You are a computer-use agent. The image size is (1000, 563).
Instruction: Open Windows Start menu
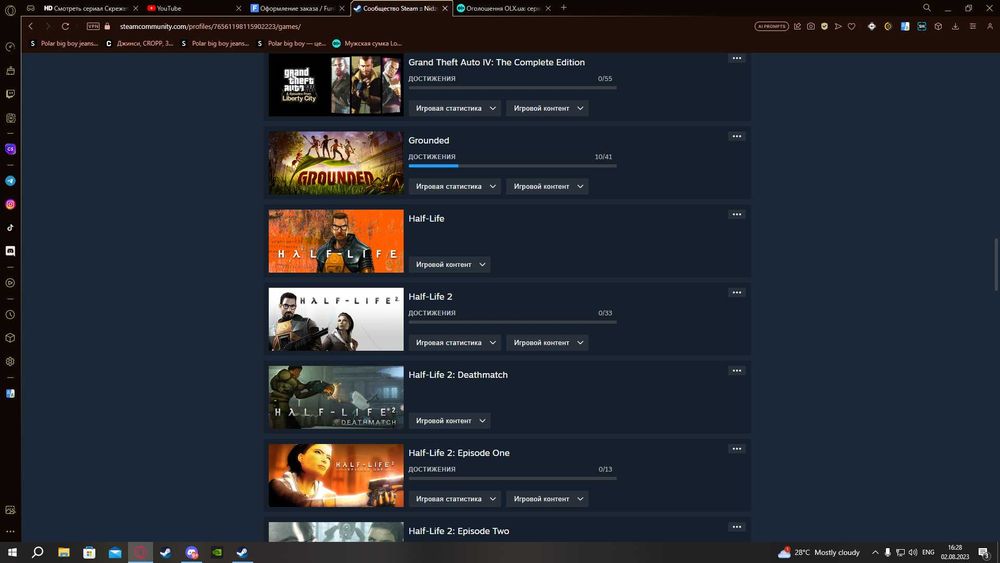[x=12, y=552]
